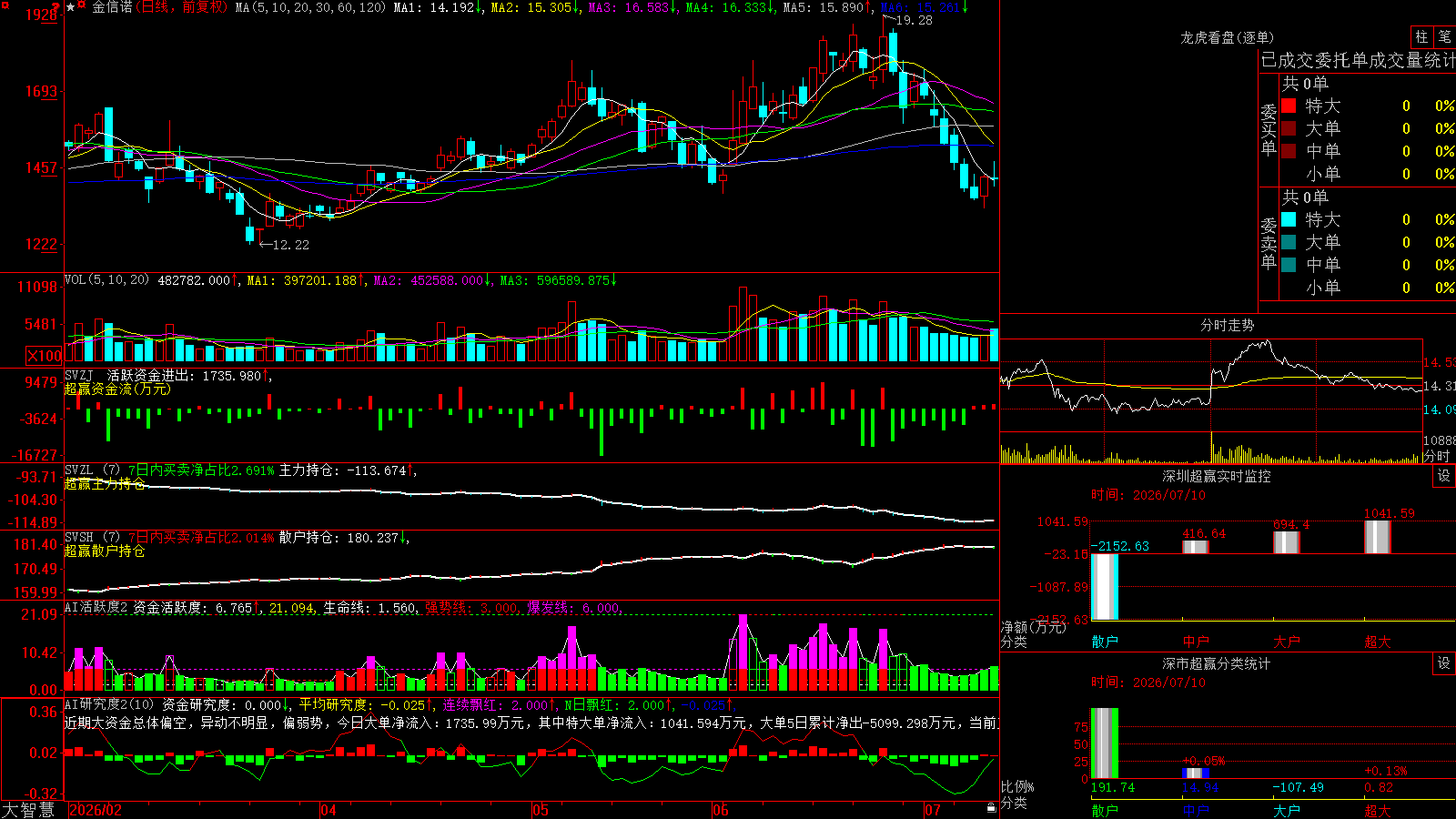This screenshot has width=1456, height=819.
Task: Click the red question mark icon
Action: point(56,7)
